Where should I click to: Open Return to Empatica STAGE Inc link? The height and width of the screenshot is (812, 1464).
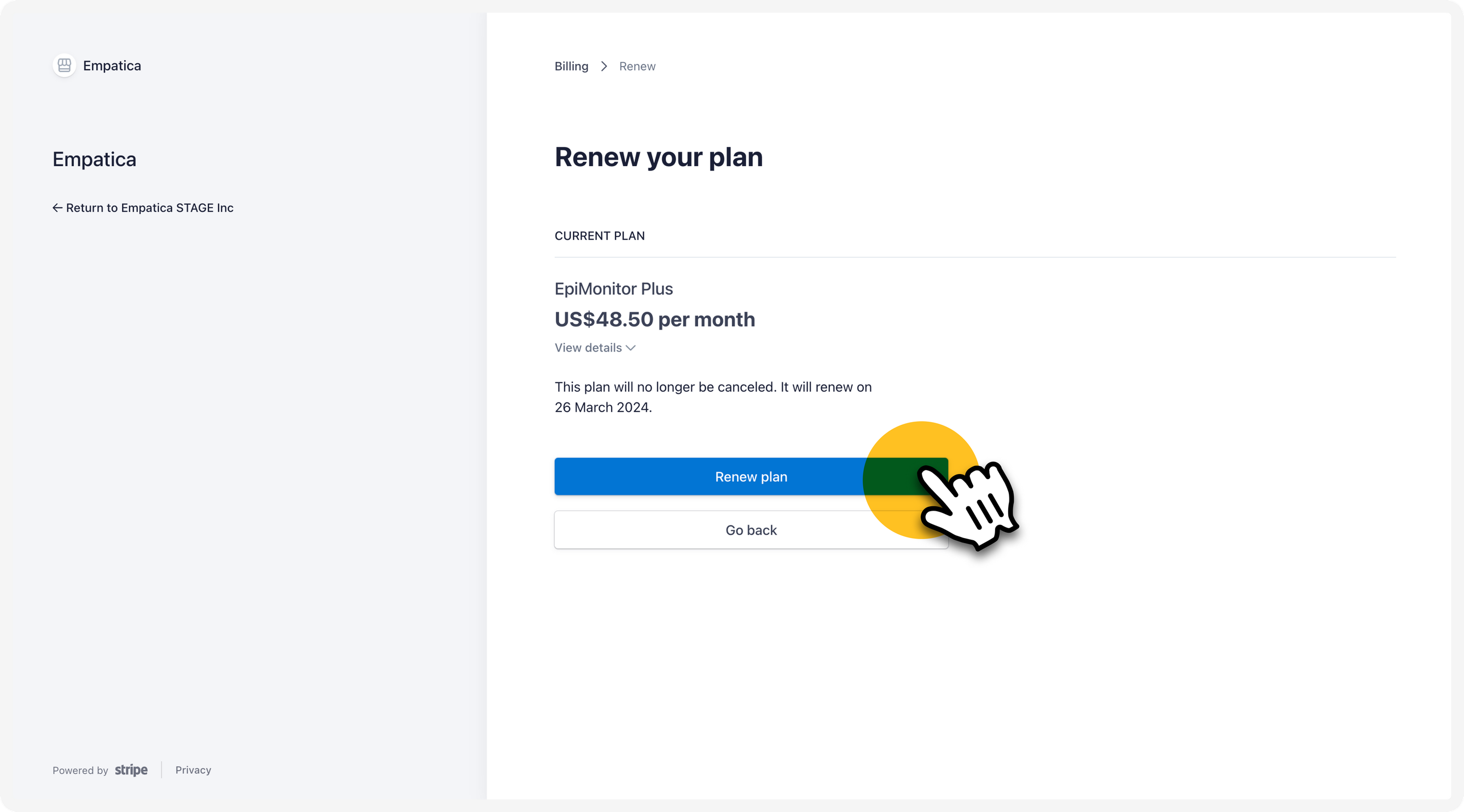pyautogui.click(x=143, y=208)
